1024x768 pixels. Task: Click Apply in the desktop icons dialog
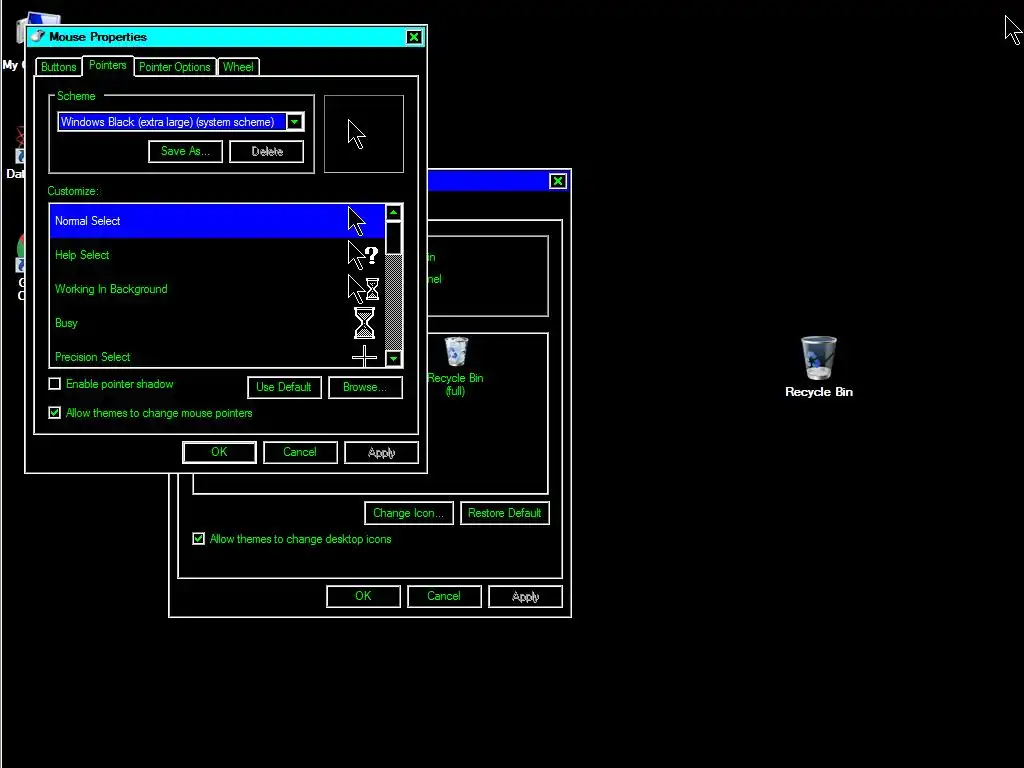[525, 596]
